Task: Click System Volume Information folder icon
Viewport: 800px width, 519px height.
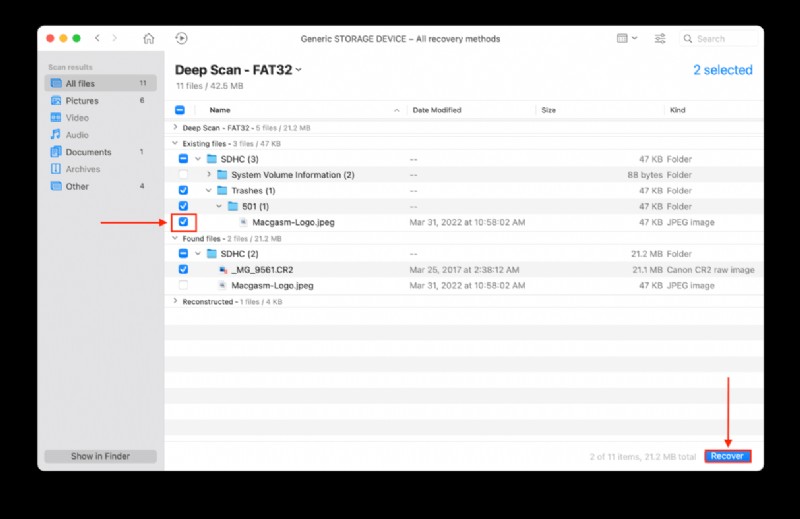Action: tap(222, 175)
